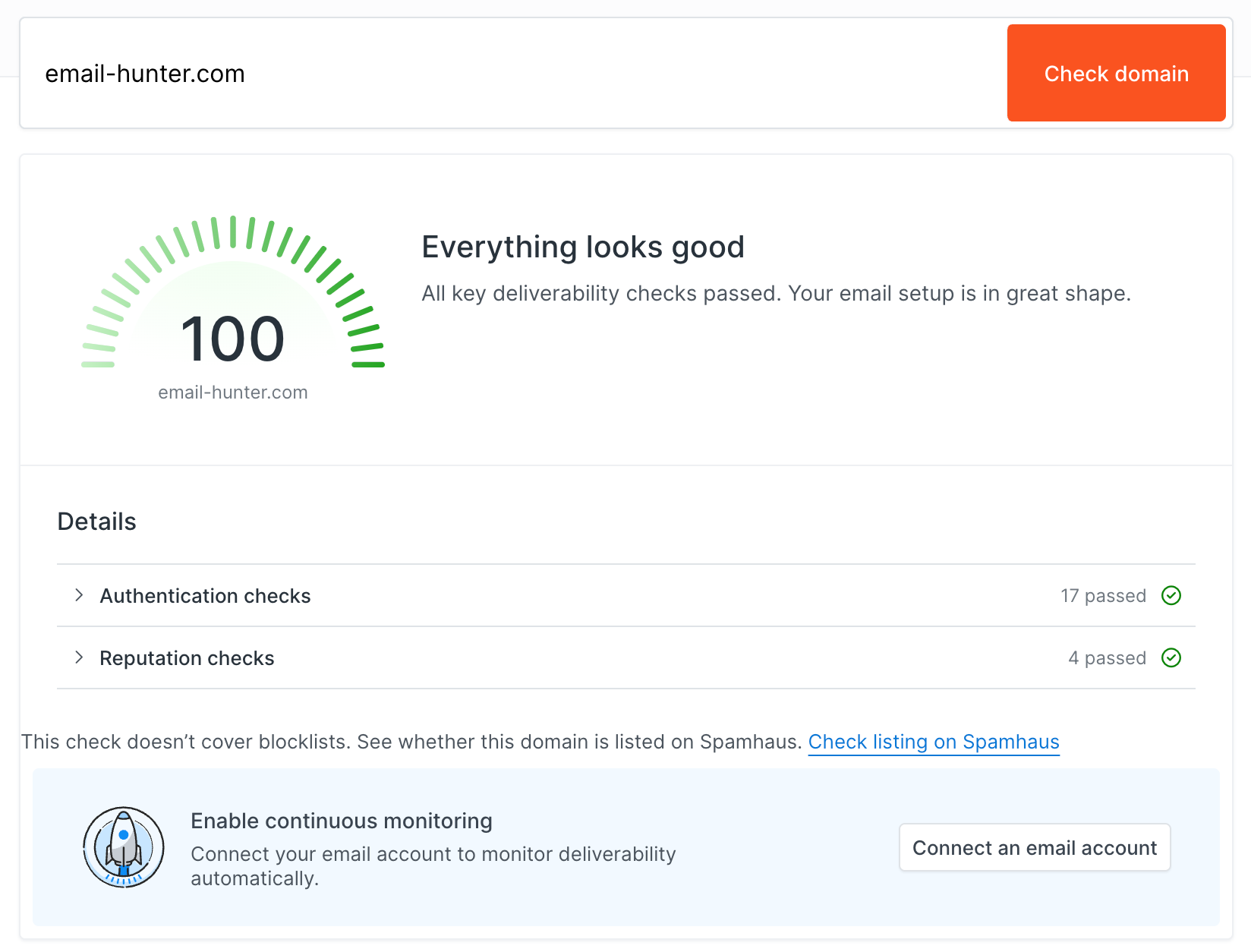Viewport: 1251px width, 952px height.
Task: Focus the email-hunter.com domain input field
Action: [513, 74]
